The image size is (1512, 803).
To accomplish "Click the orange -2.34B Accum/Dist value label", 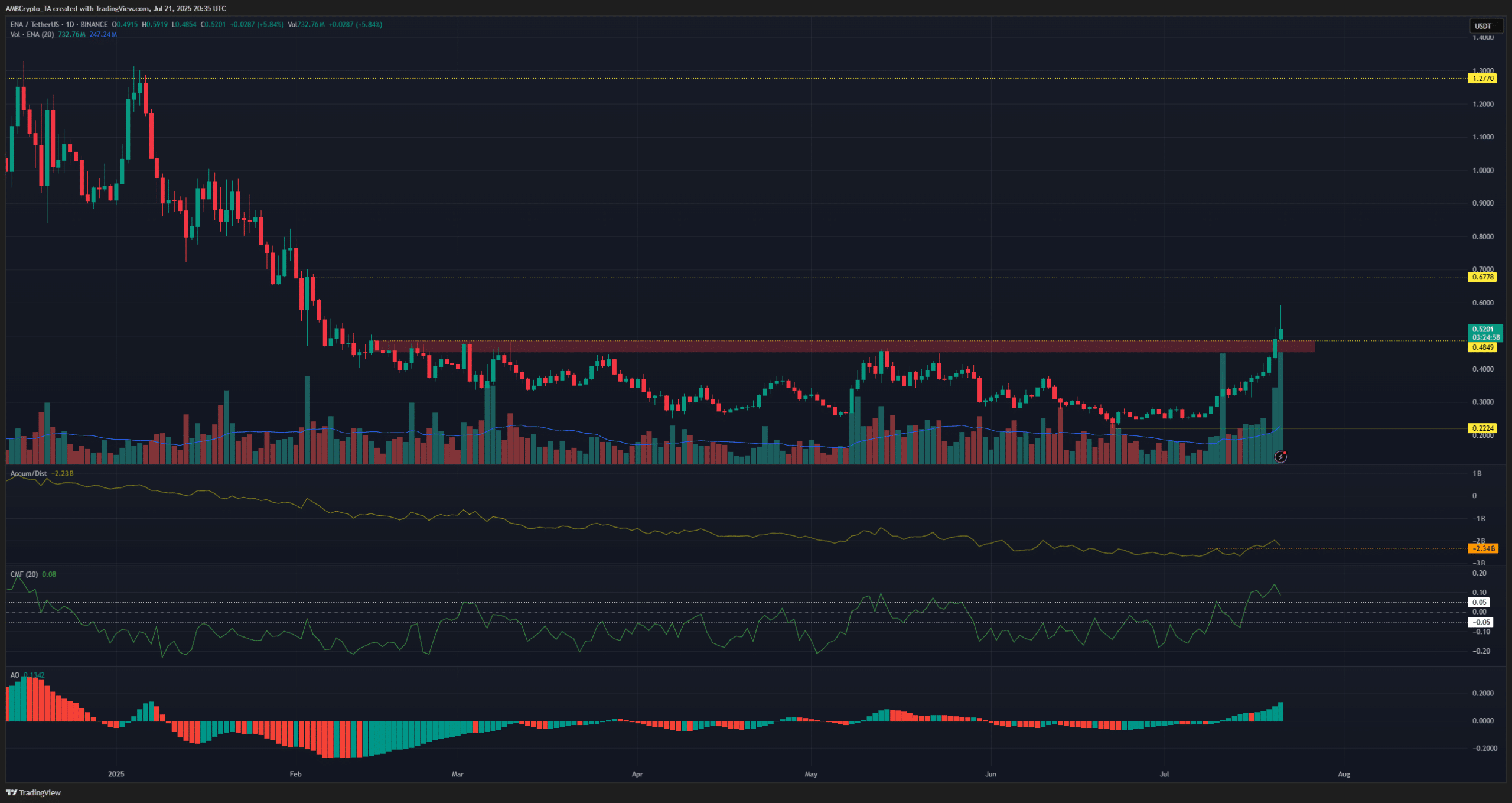I will 1483,549.
